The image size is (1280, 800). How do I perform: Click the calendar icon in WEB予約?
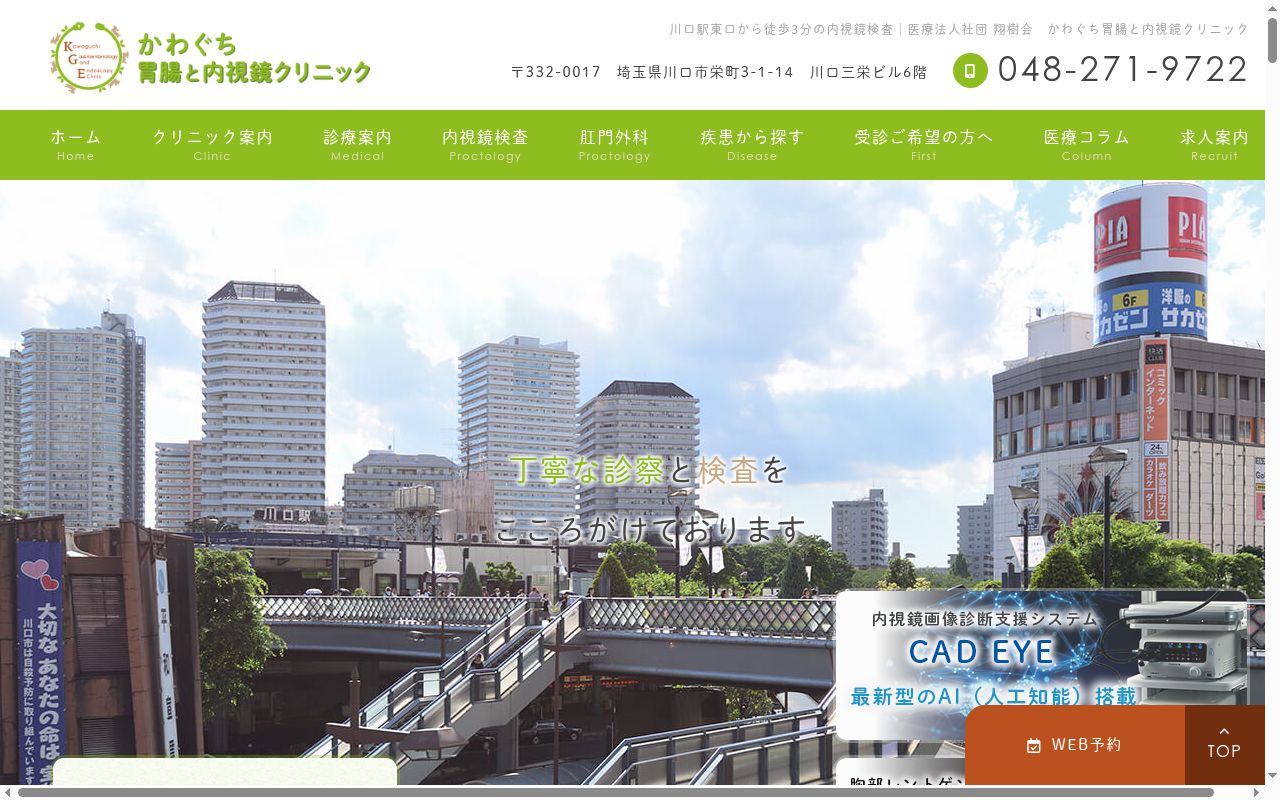coord(1034,745)
